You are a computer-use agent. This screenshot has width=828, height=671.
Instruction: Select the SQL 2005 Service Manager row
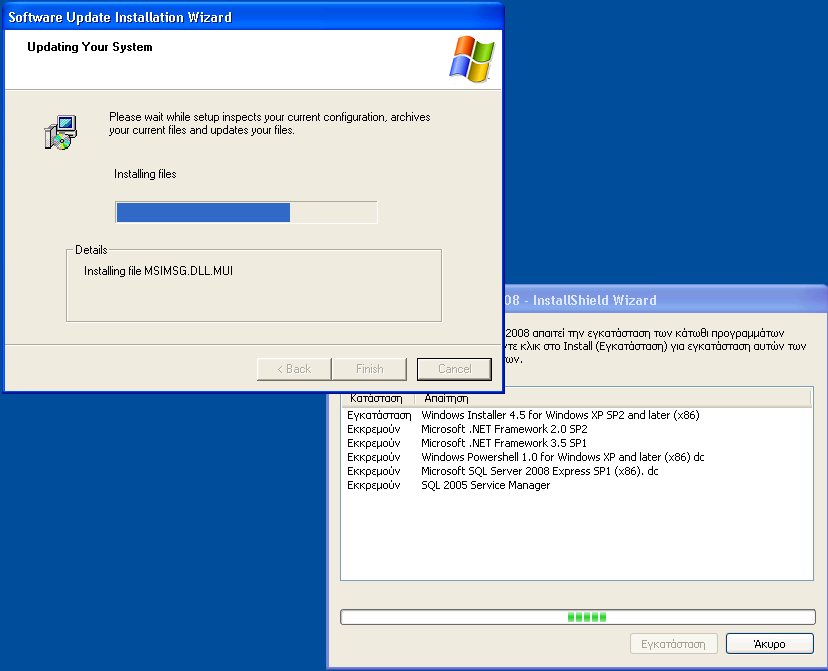577,485
